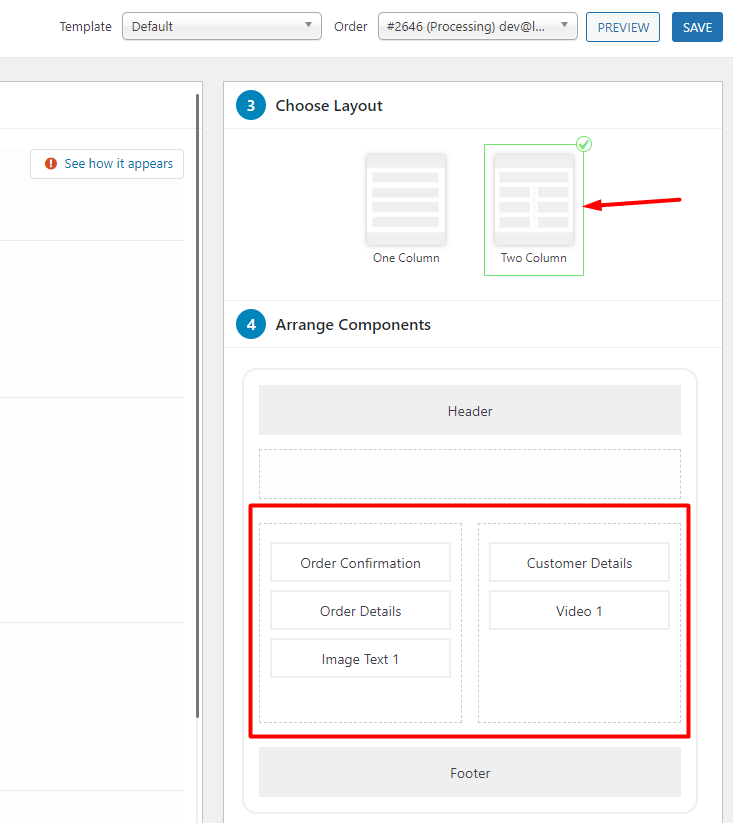Click the left panel vertical scrollbar
Image resolution: width=733 pixels, height=823 pixels.
tap(197, 406)
